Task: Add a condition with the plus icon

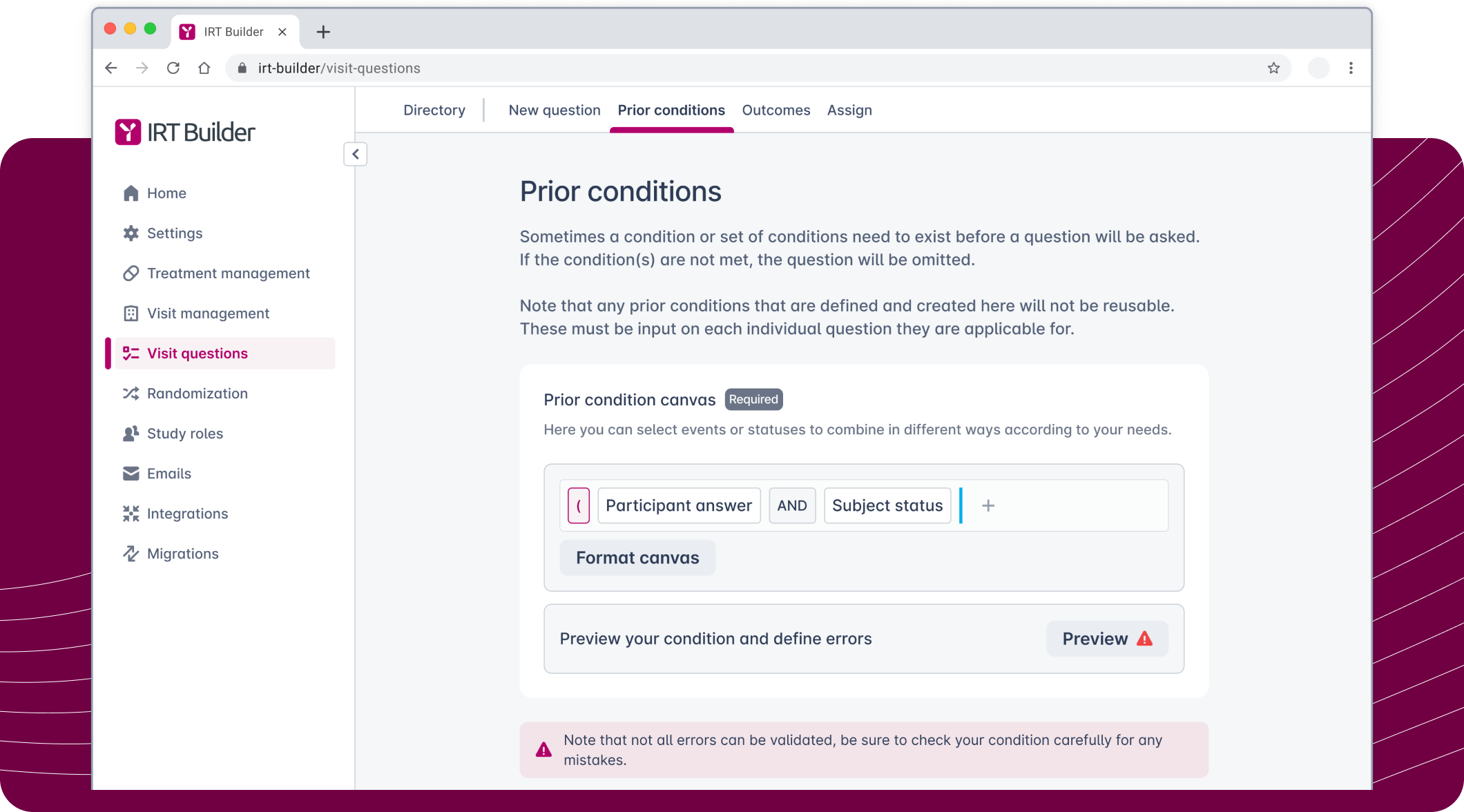Action: (988, 505)
